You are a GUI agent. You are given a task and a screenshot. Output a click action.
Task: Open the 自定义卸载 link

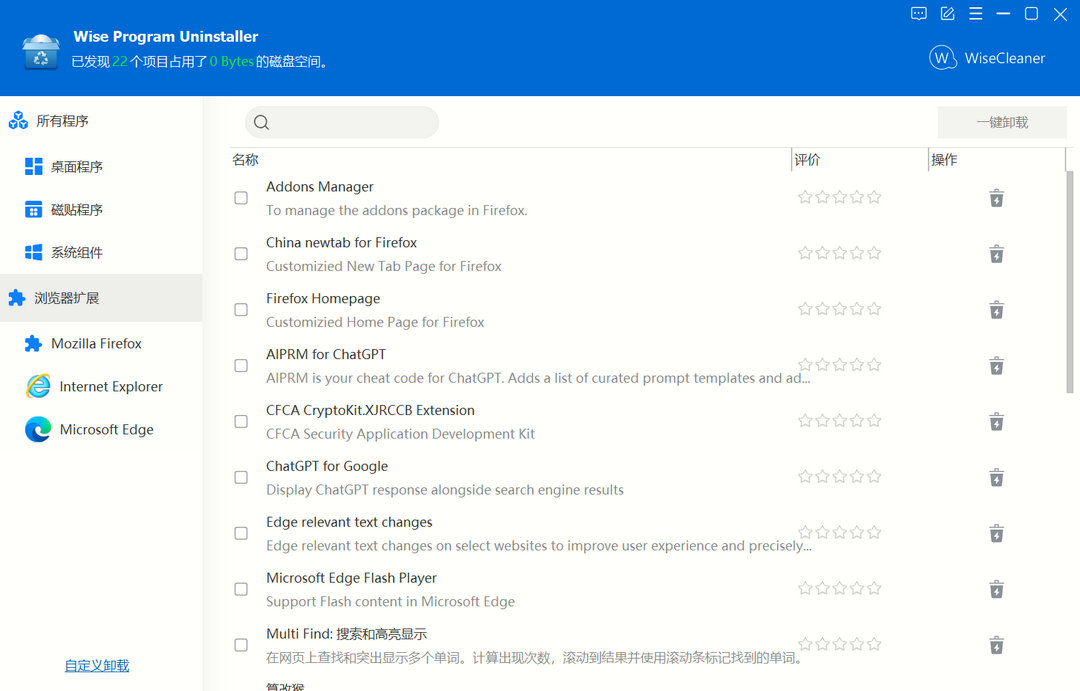pos(96,664)
